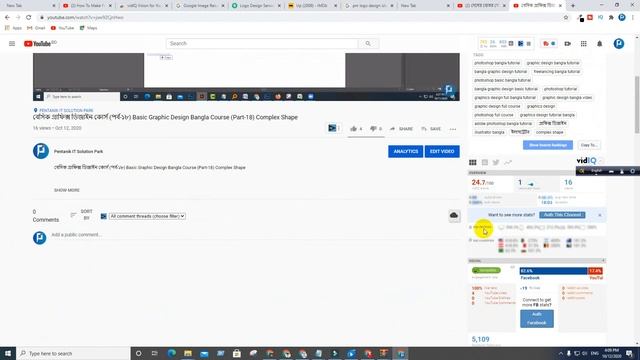The height and width of the screenshot is (360, 640).
Task: Click the Auth This Channel button
Action: 562,215
